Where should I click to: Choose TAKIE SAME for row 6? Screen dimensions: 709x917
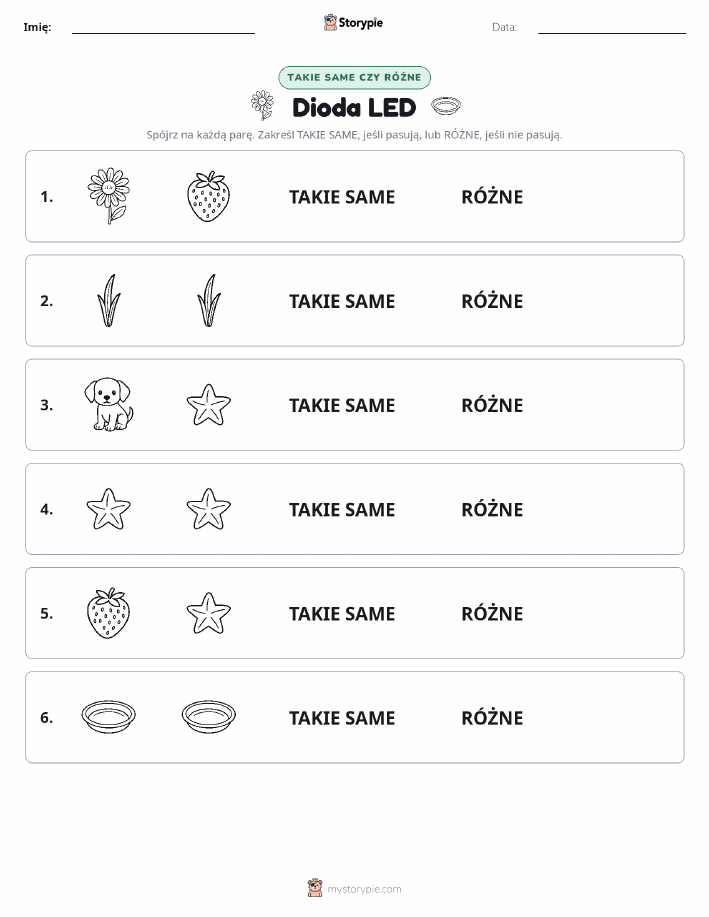342,718
